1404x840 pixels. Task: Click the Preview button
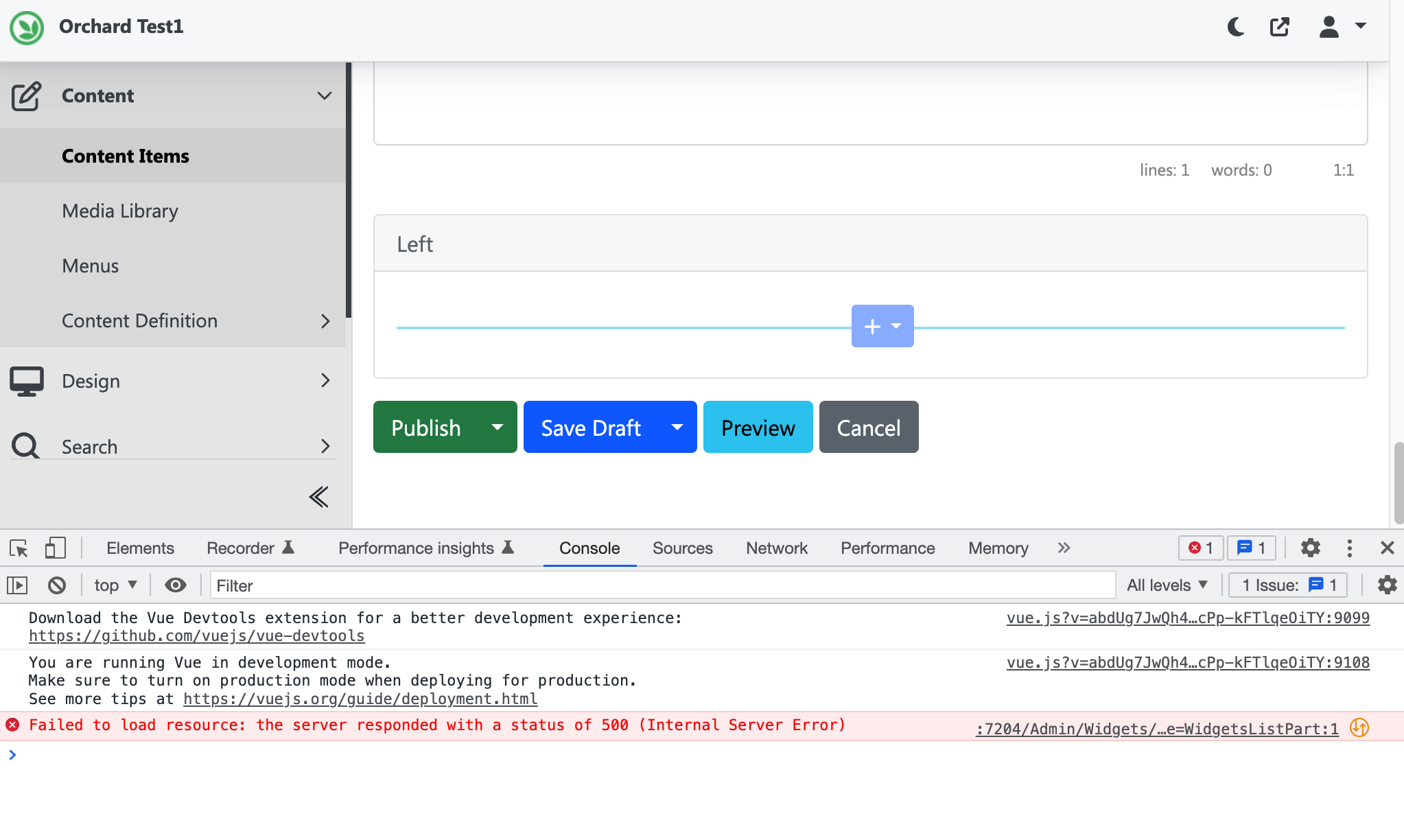click(x=758, y=427)
